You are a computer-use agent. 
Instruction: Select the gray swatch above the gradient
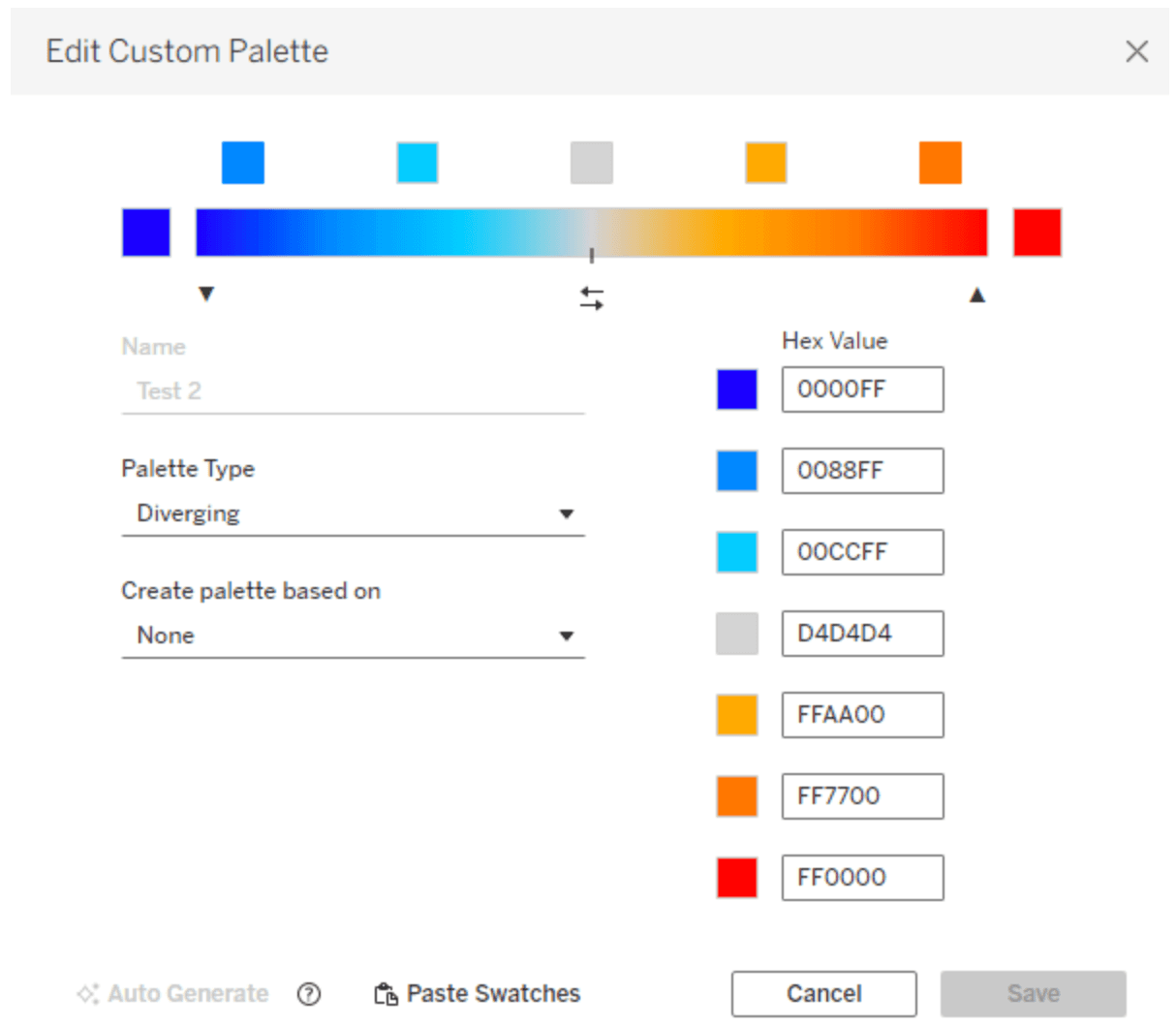click(x=592, y=163)
